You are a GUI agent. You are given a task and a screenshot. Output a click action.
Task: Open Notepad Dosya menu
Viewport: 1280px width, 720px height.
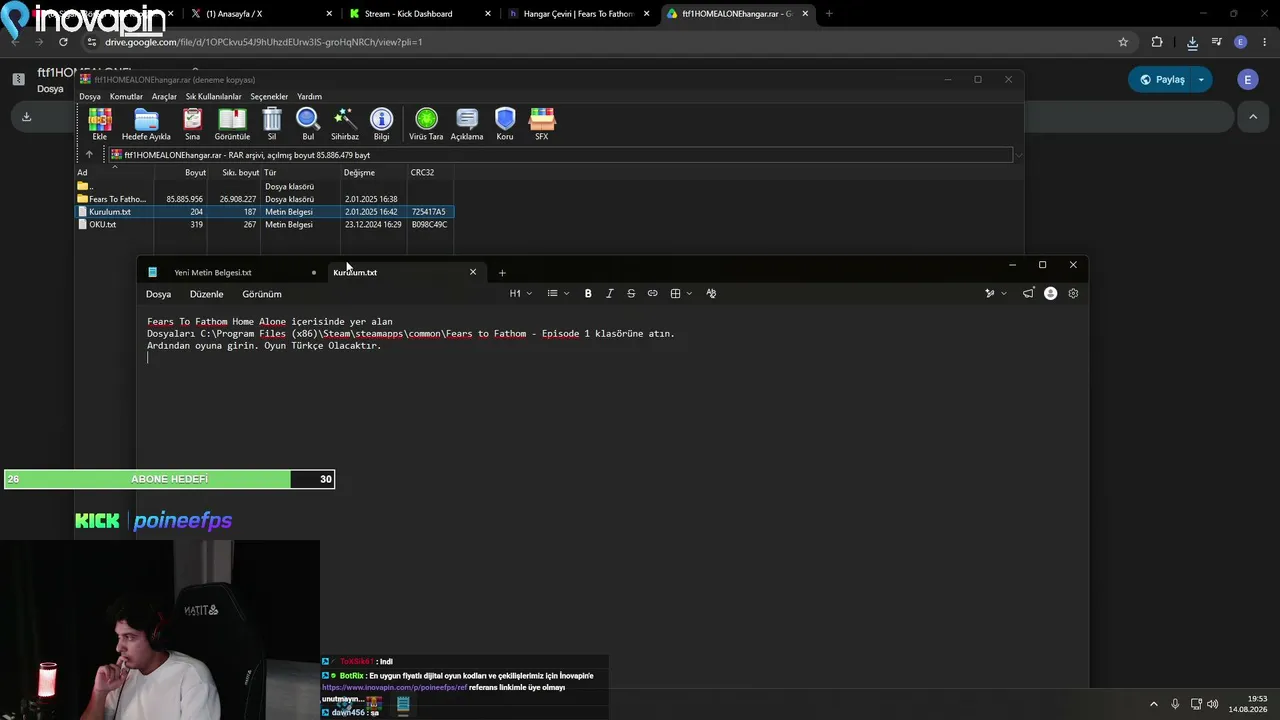click(x=158, y=294)
